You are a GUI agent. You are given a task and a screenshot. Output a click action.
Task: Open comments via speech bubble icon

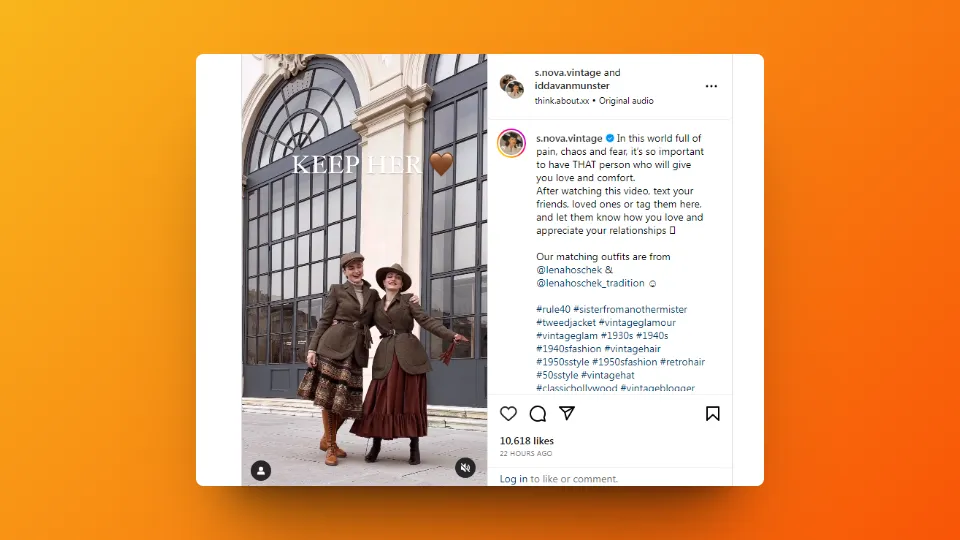538,414
